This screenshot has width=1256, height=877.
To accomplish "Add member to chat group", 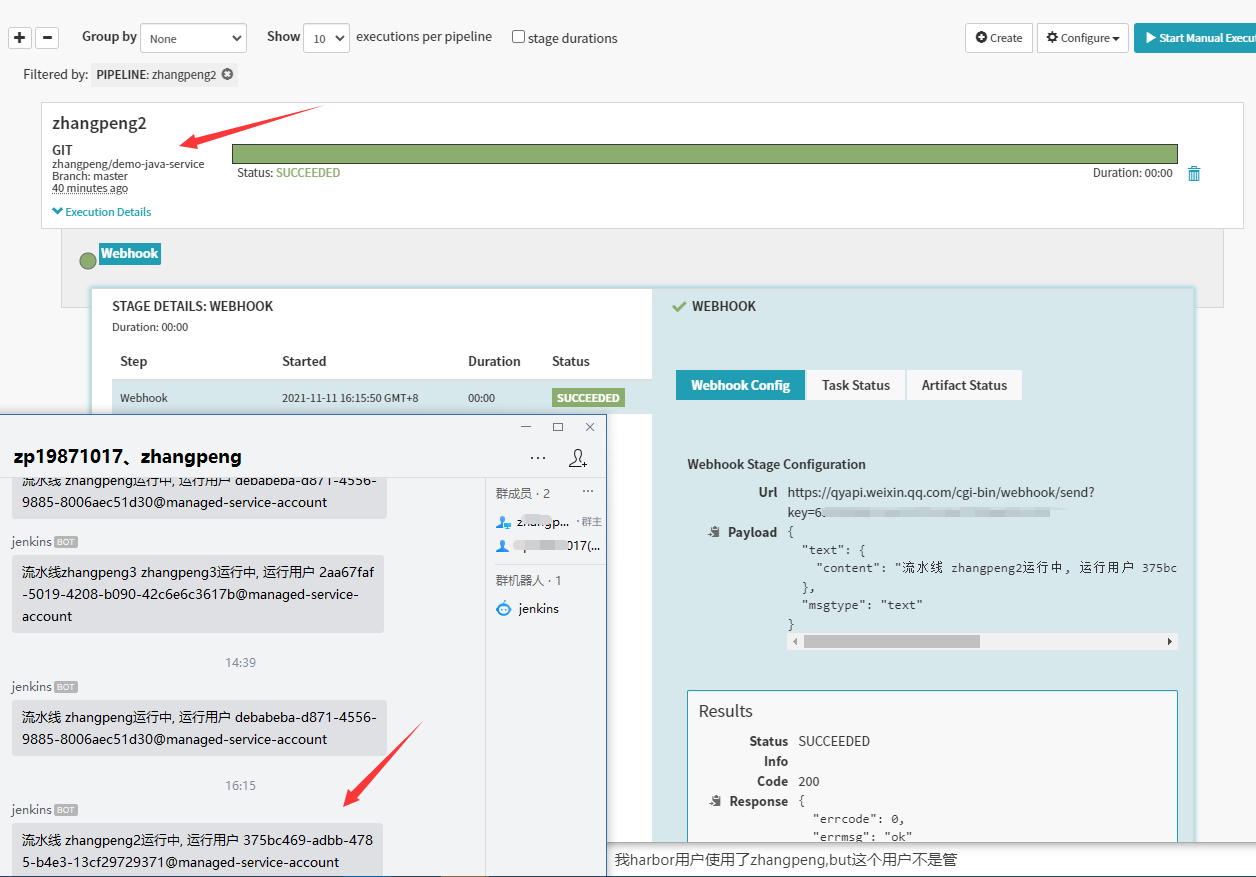I will pyautogui.click(x=578, y=458).
